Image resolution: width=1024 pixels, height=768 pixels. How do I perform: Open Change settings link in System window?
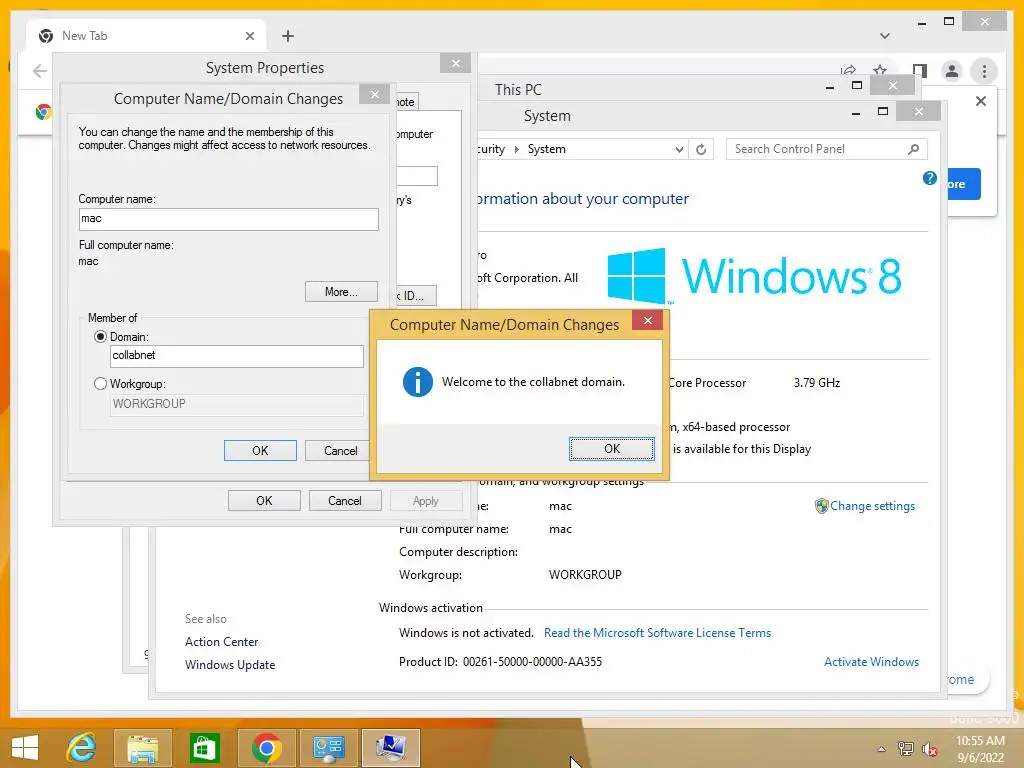[x=872, y=506]
